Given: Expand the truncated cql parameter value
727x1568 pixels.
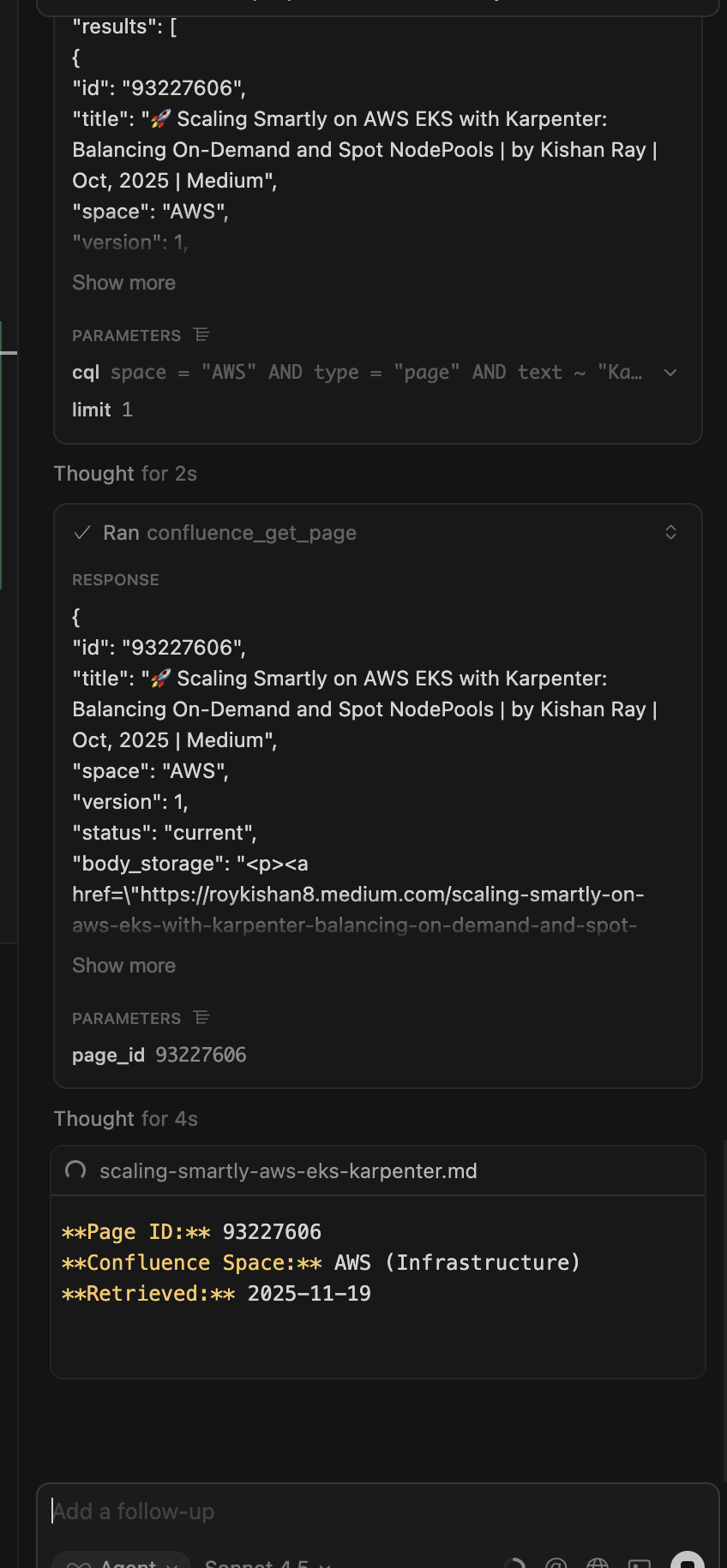Looking at the screenshot, I should click(670, 373).
